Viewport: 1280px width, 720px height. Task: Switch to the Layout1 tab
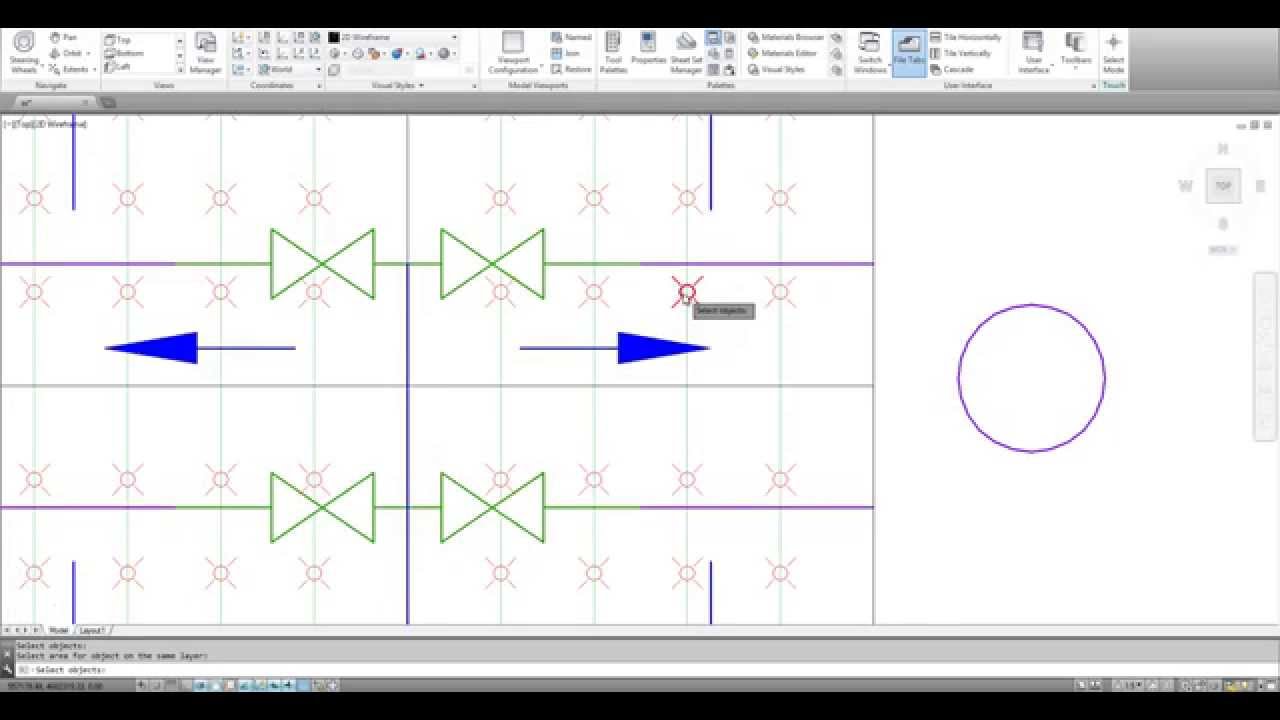tap(92, 630)
